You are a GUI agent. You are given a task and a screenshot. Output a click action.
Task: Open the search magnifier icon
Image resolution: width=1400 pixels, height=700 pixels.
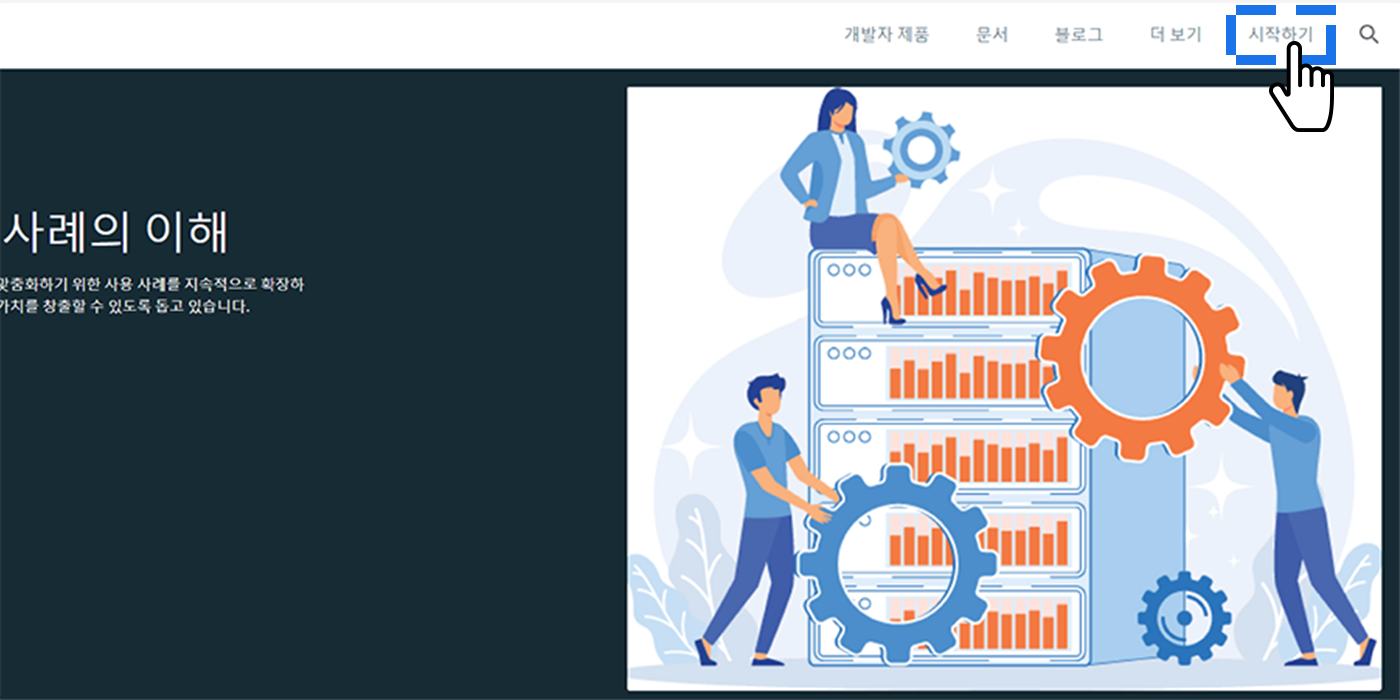tap(1369, 34)
